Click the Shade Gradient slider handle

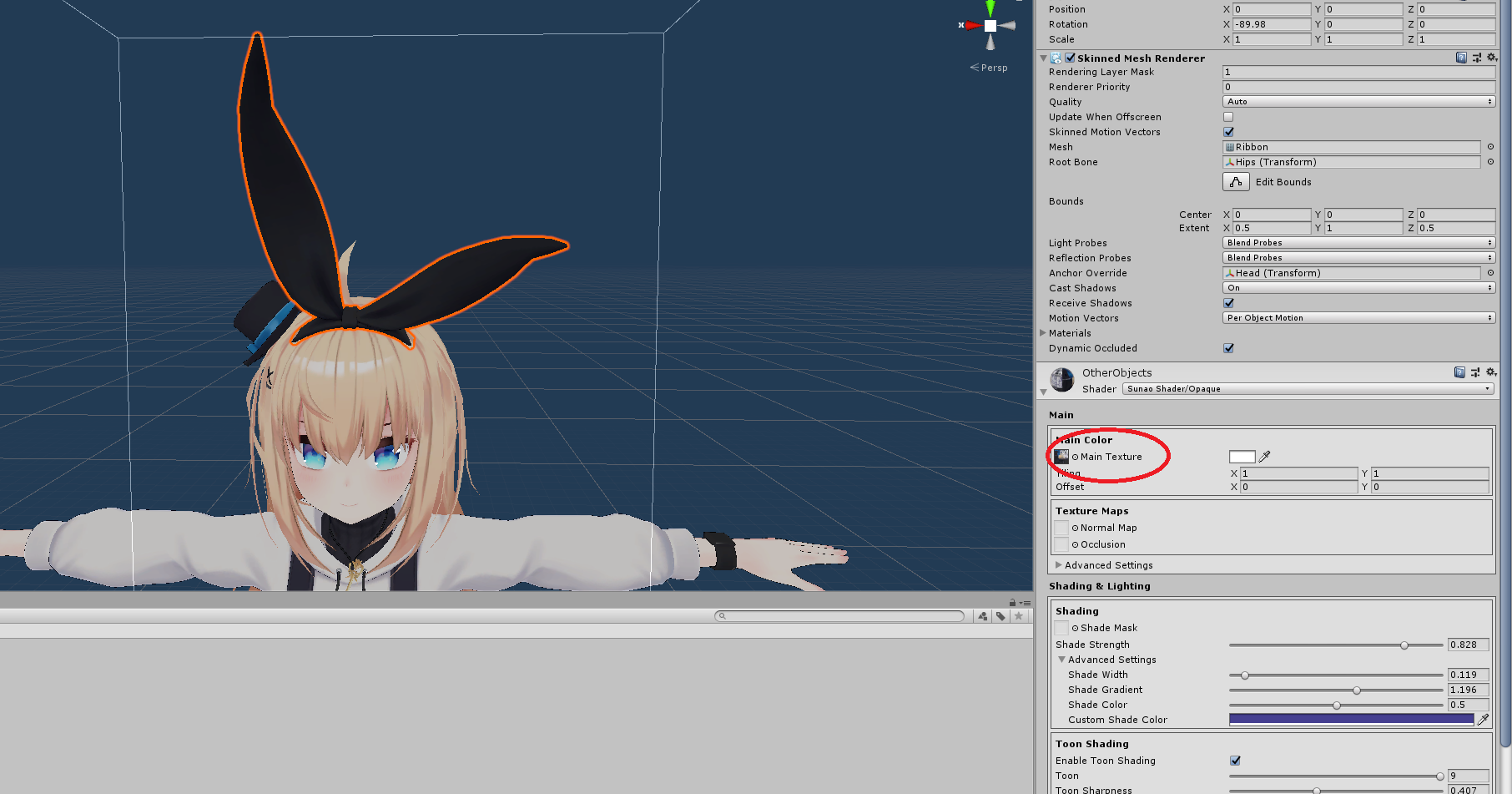click(1357, 690)
